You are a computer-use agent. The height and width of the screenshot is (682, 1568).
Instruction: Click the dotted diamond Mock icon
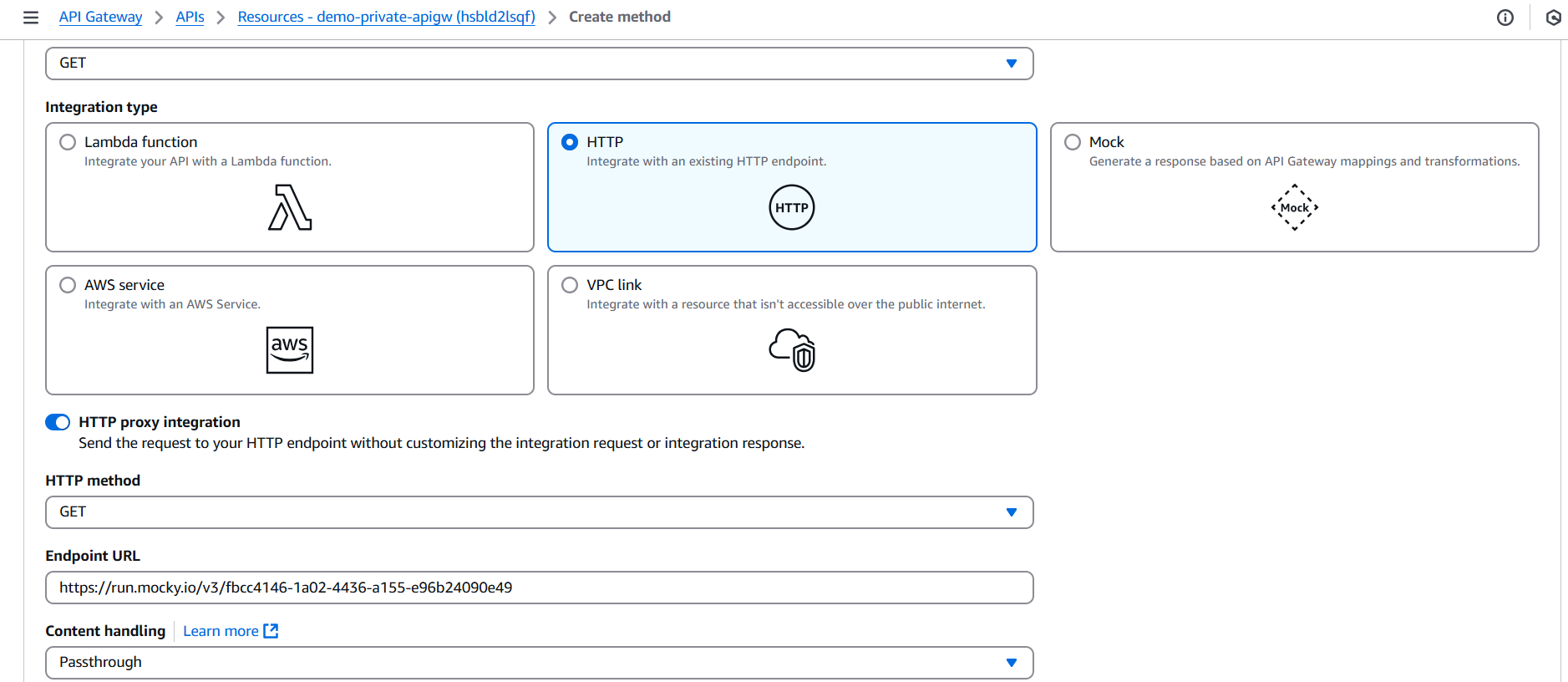coord(1295,207)
